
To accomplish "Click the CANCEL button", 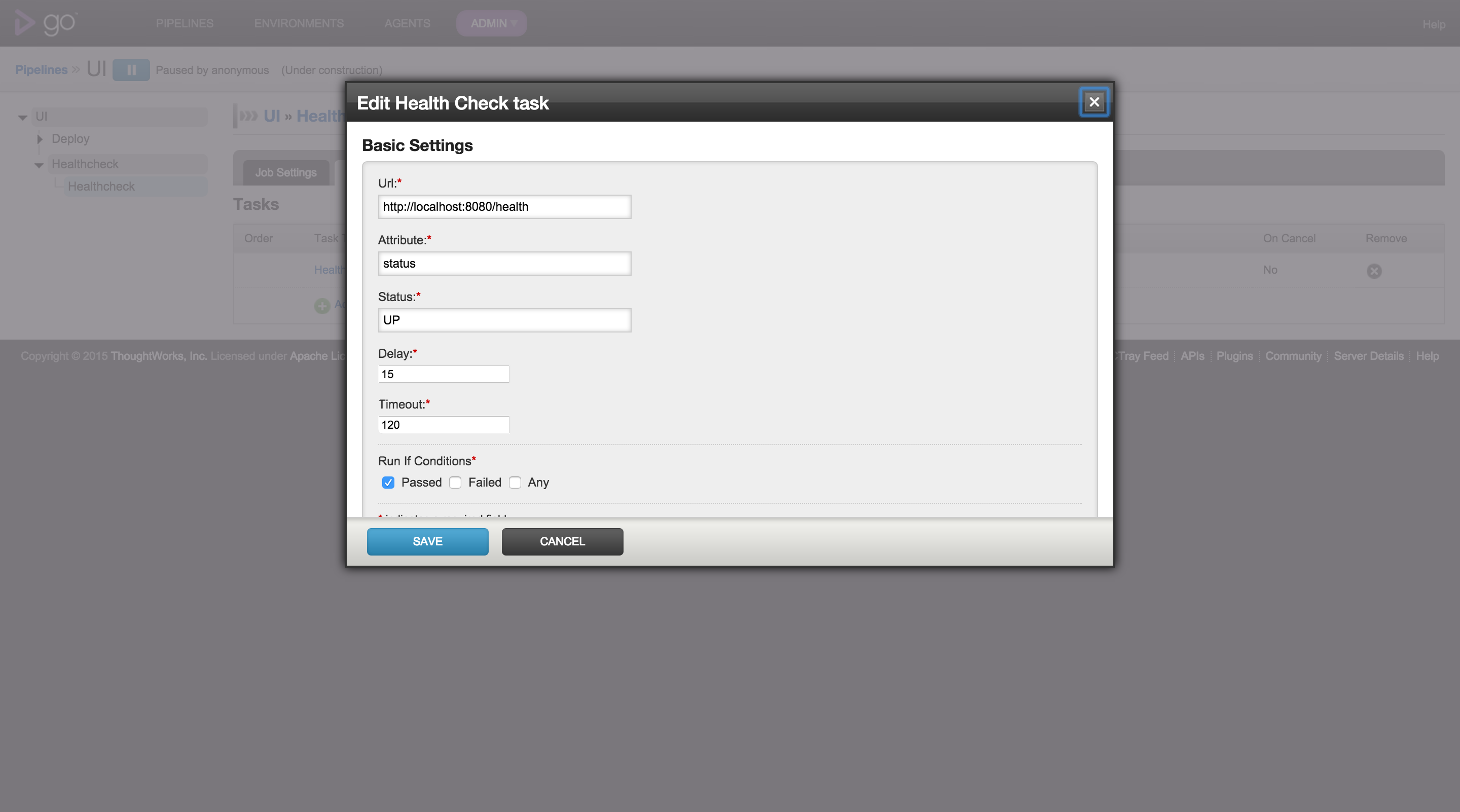I will (x=562, y=541).
